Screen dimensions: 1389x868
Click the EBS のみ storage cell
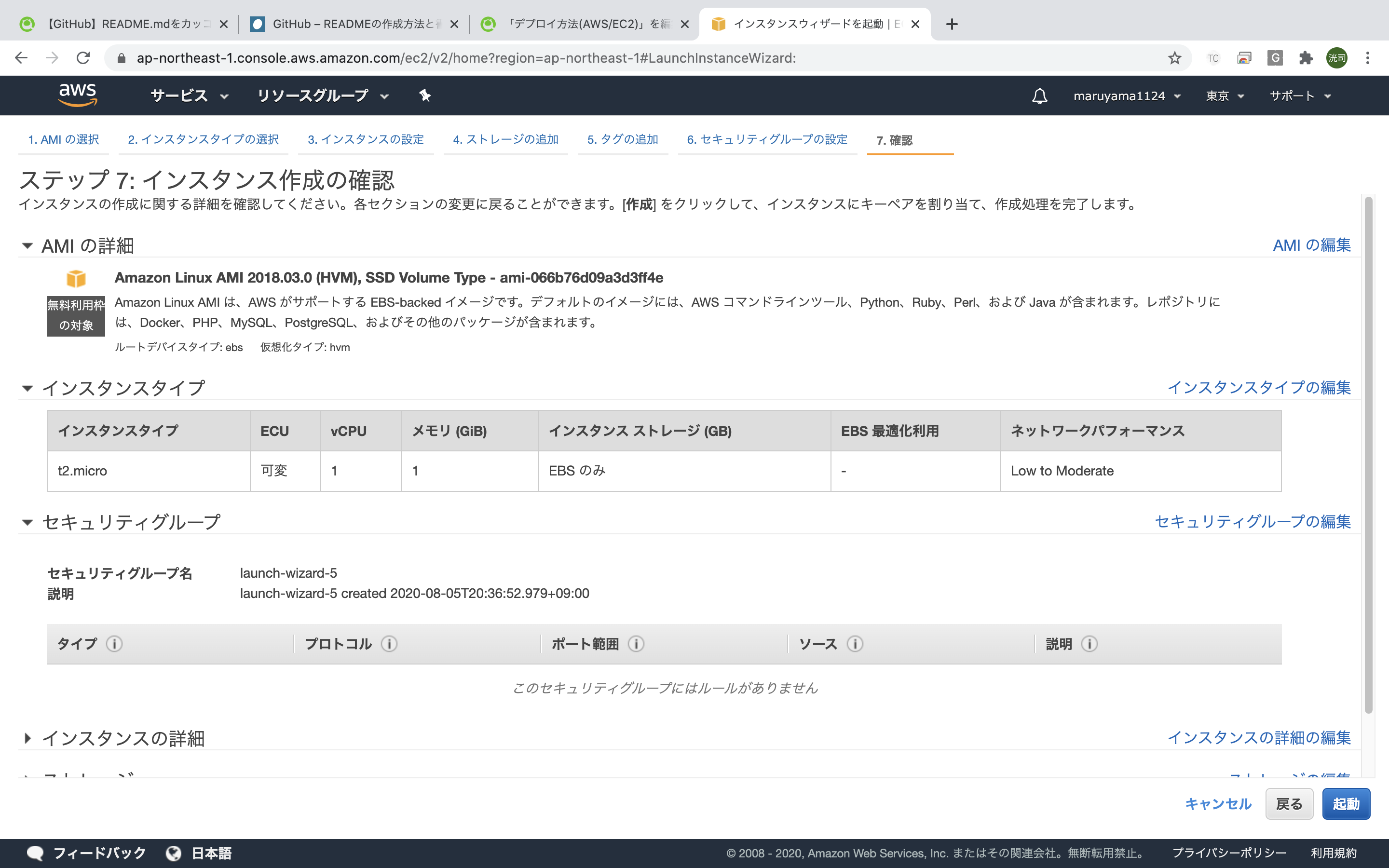(x=684, y=471)
